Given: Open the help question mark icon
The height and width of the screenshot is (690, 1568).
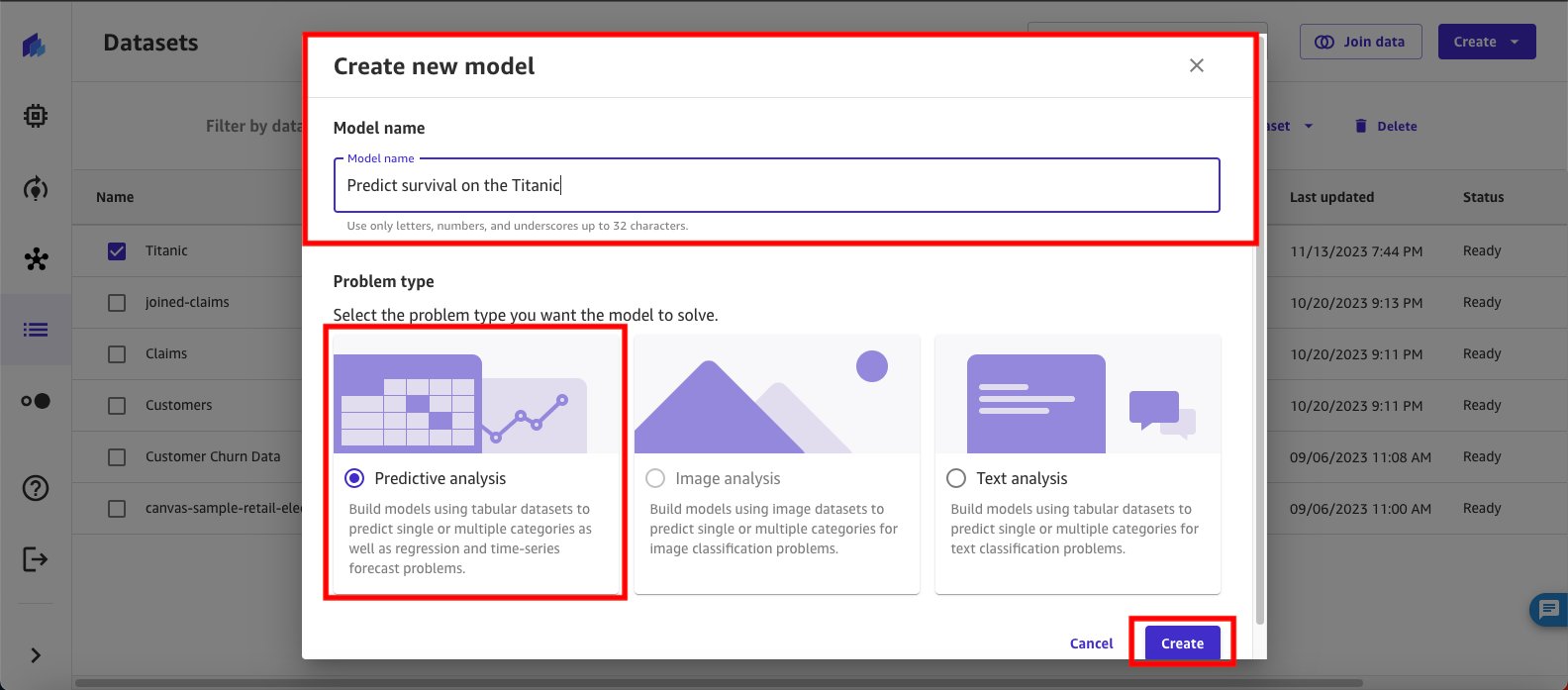Looking at the screenshot, I should click(x=36, y=488).
